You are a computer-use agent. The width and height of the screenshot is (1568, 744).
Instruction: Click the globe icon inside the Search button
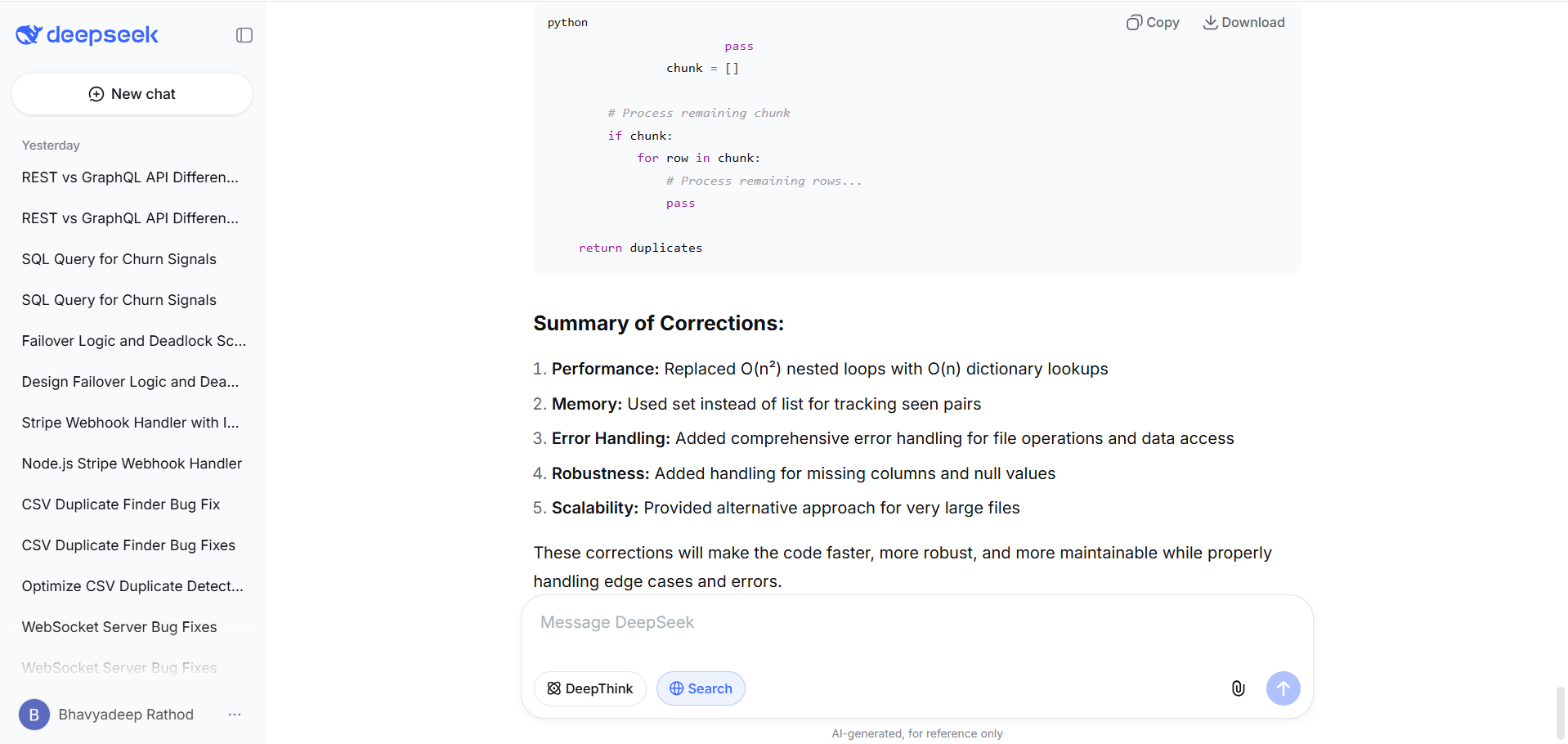[677, 688]
